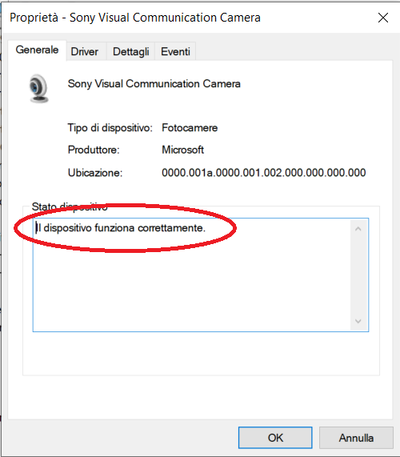The width and height of the screenshot is (400, 457).
Task: Click the status box scroll up arrow
Action: click(x=358, y=229)
